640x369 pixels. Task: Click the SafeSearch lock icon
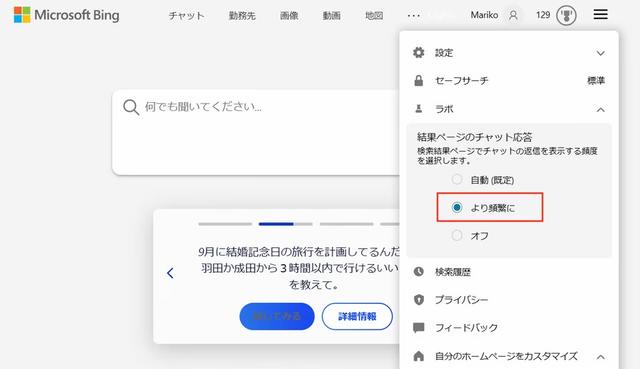418,80
